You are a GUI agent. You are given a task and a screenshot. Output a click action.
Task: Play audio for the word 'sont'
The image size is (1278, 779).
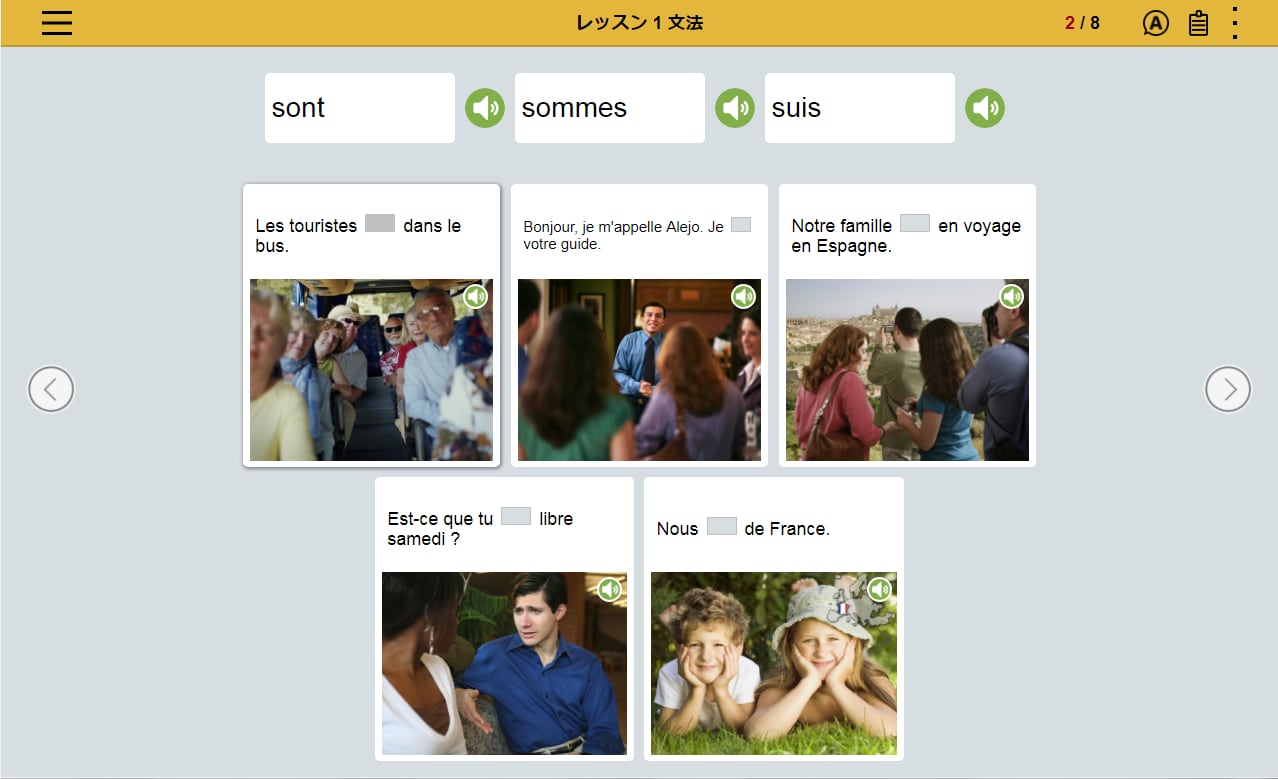click(485, 108)
